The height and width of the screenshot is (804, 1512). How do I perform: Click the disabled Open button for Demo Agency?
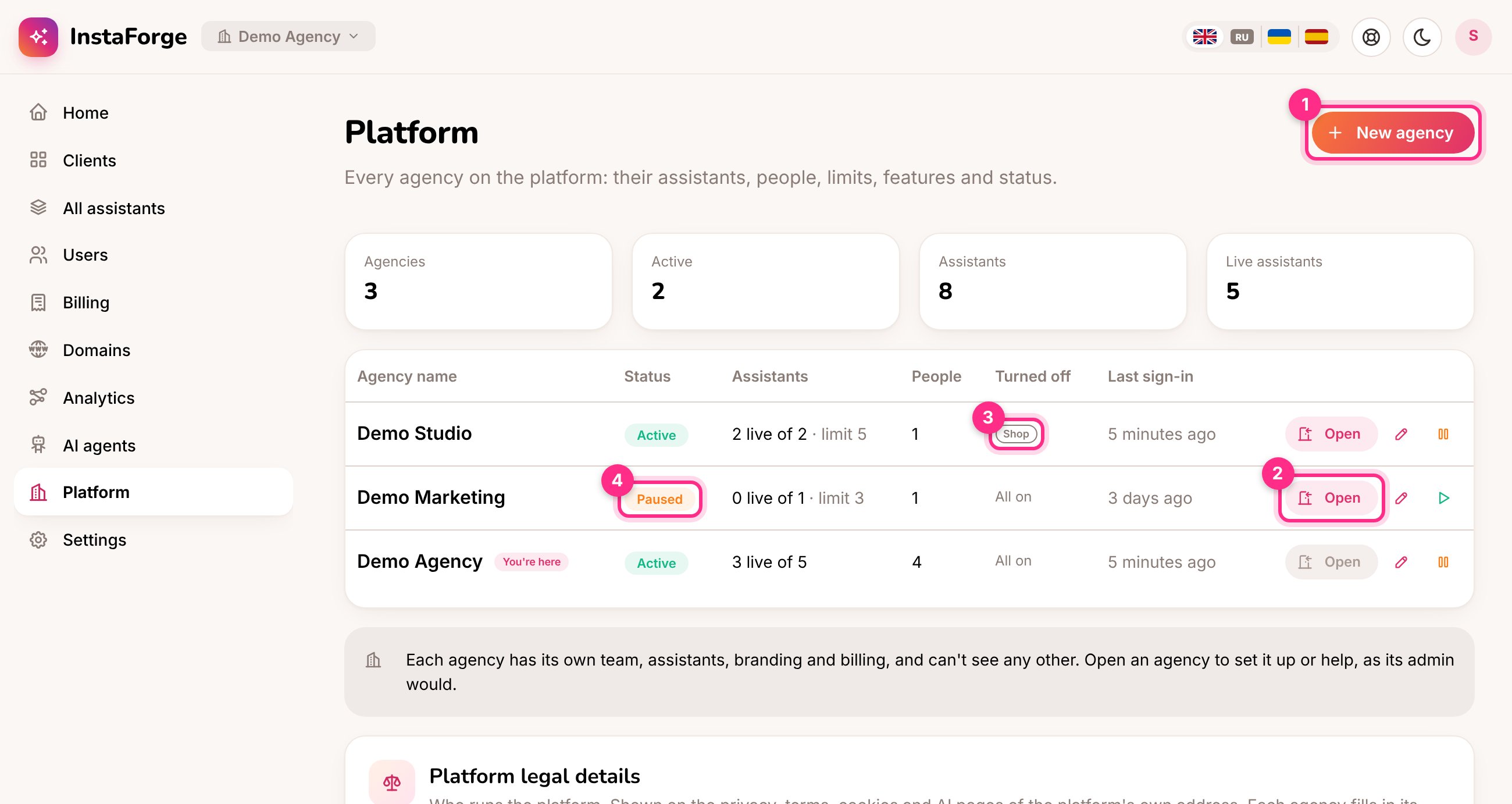tap(1331, 562)
